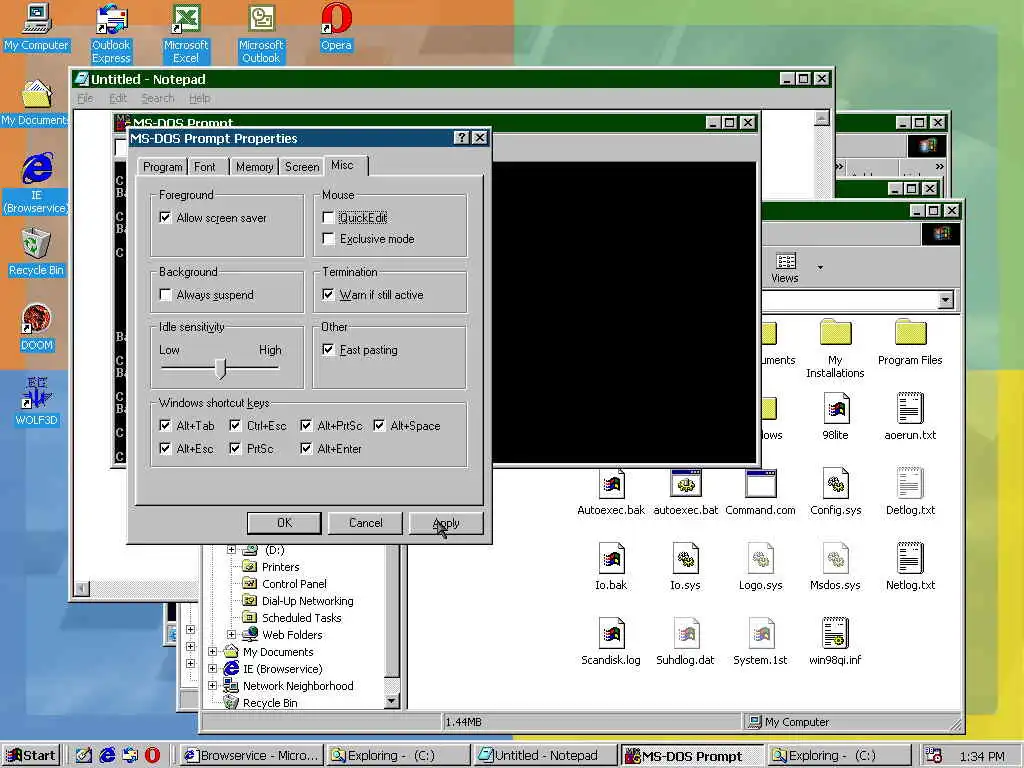Select the aoerun.txt file
This screenshot has height=768, width=1024.
(x=910, y=417)
